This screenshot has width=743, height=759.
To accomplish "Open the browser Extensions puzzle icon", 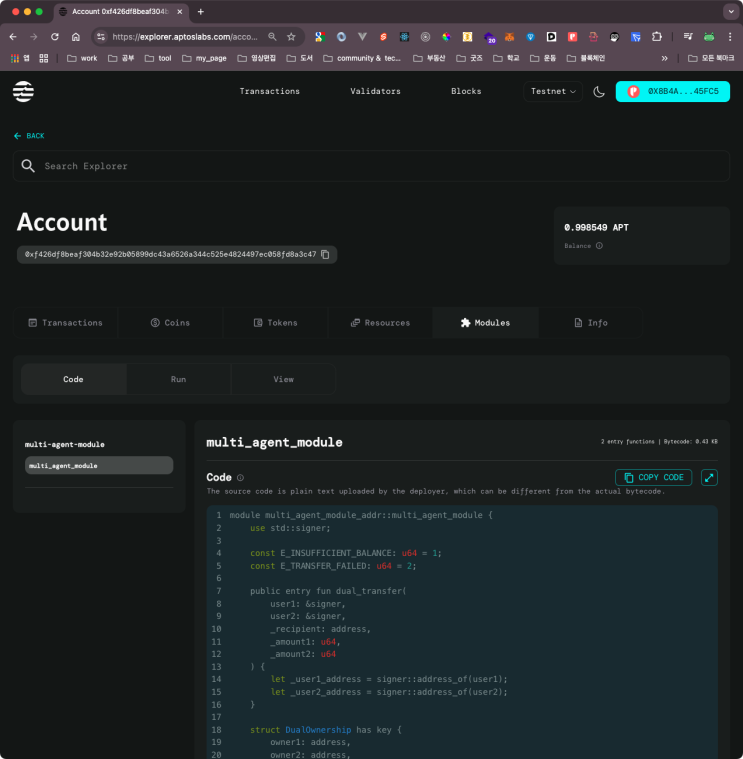I will pyautogui.click(x=656, y=37).
